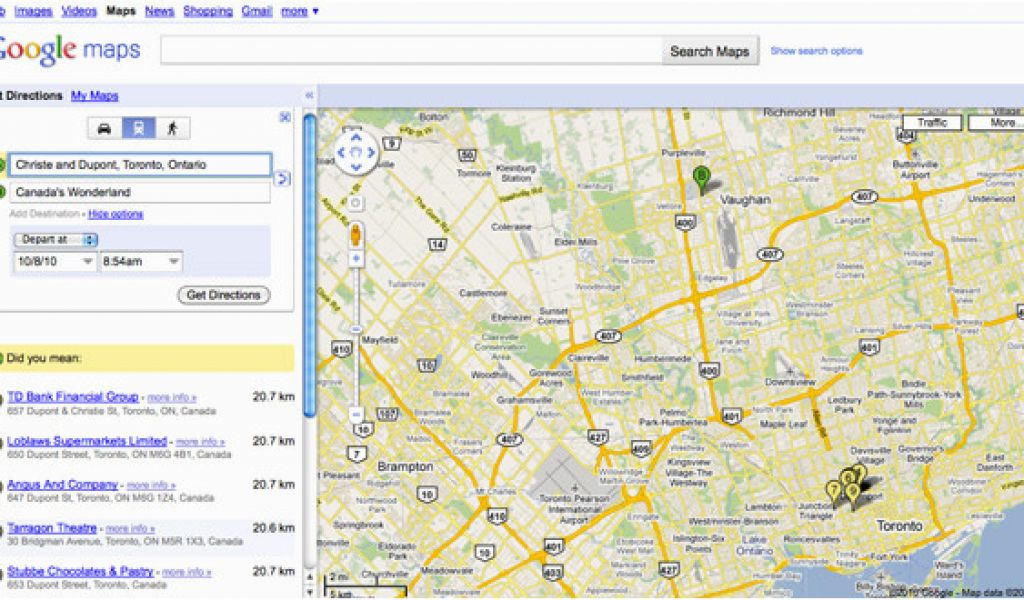This screenshot has width=1024, height=600.
Task: Click the 20.6 km distance for Tarragon Theatre
Action: 274,528
